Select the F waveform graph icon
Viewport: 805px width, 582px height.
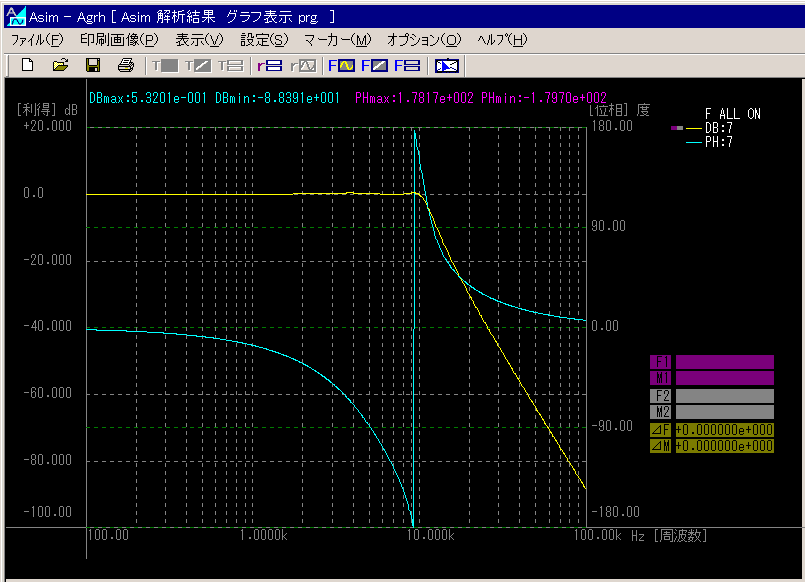[342, 66]
